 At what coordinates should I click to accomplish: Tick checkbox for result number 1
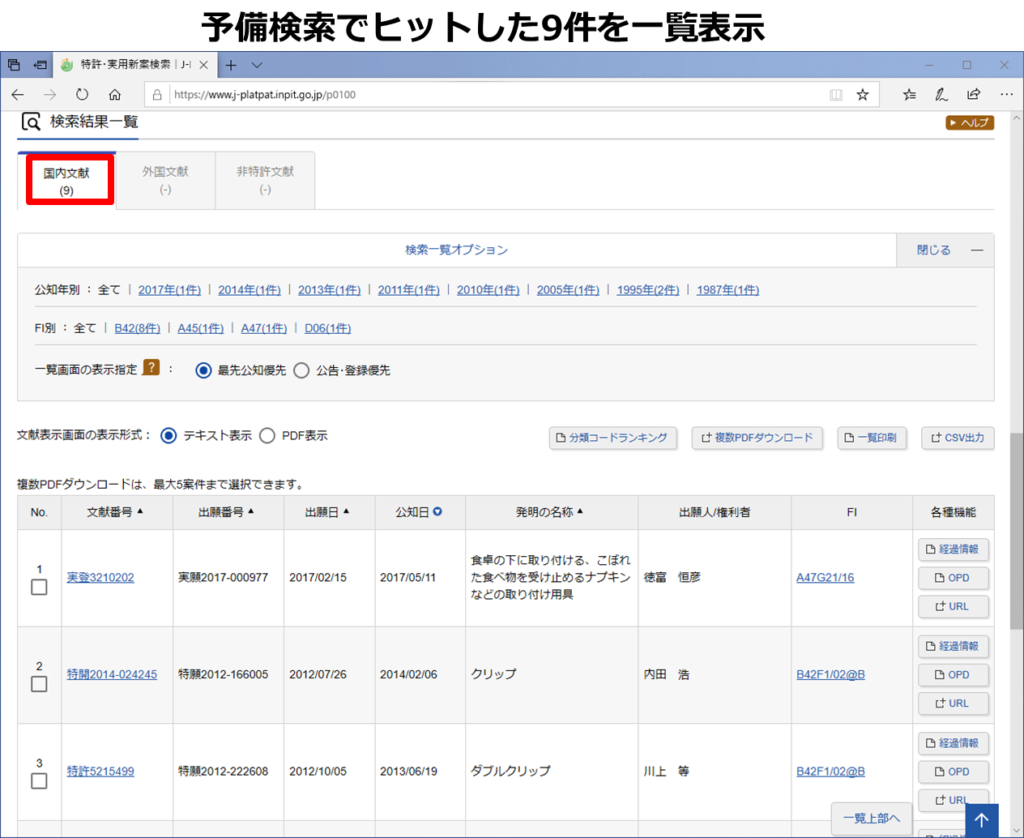pyautogui.click(x=39, y=588)
